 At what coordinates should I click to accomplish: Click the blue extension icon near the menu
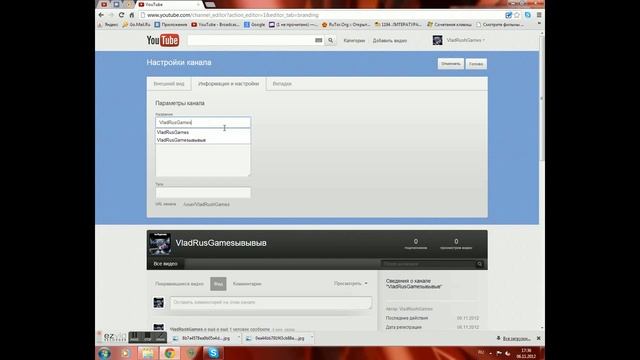pyautogui.click(x=528, y=15)
